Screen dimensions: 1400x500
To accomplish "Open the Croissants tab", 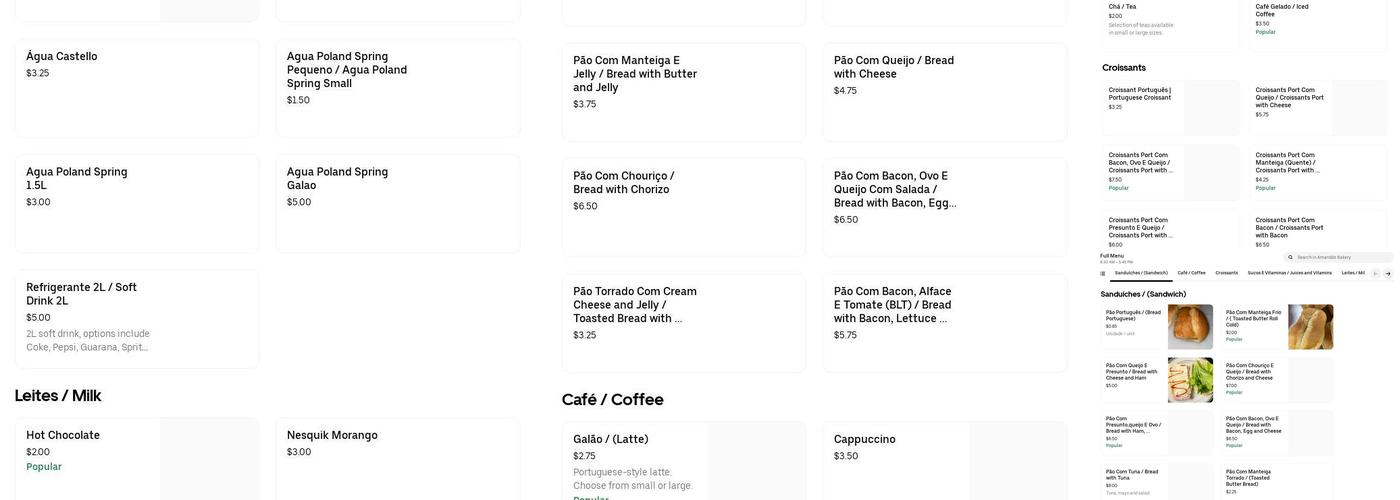I will (1226, 273).
